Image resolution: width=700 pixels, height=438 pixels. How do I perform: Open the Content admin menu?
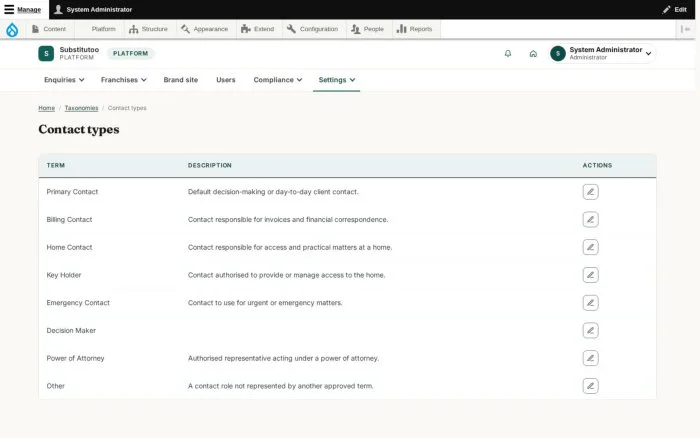pyautogui.click(x=49, y=29)
